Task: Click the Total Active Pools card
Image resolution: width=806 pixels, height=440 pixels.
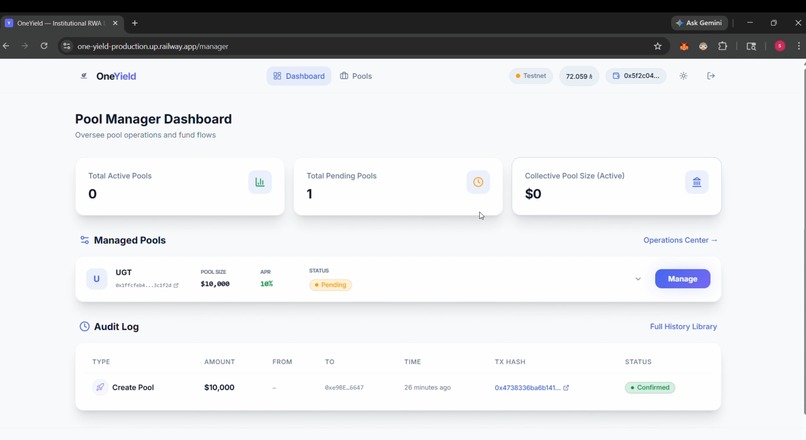Action: (x=180, y=187)
